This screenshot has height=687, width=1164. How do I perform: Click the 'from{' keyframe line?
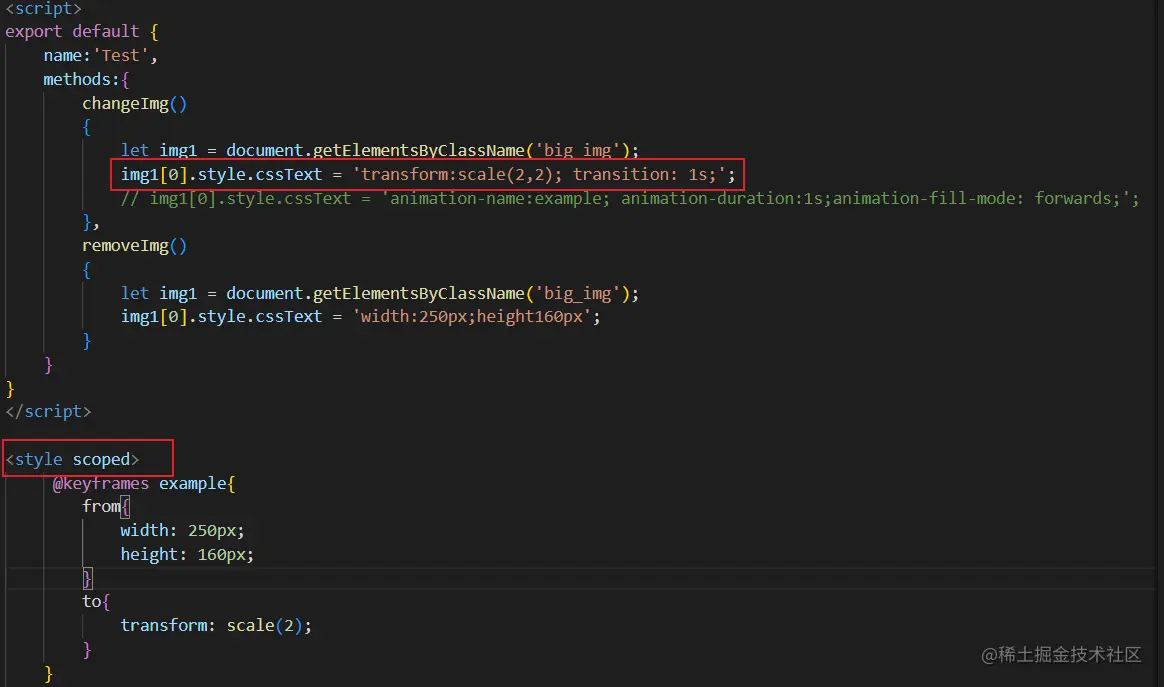[106, 507]
